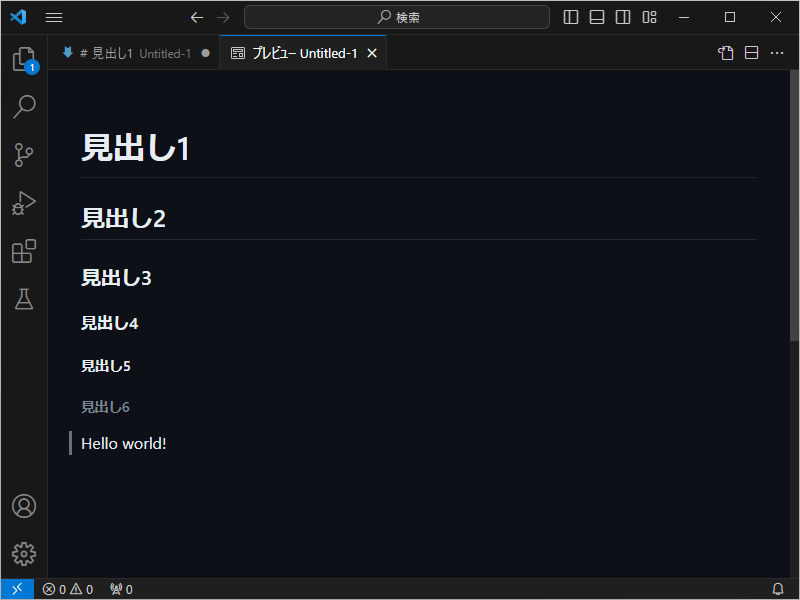The height and width of the screenshot is (600, 800).
Task: Open the More Actions ellipsis menu
Action: [x=777, y=52]
